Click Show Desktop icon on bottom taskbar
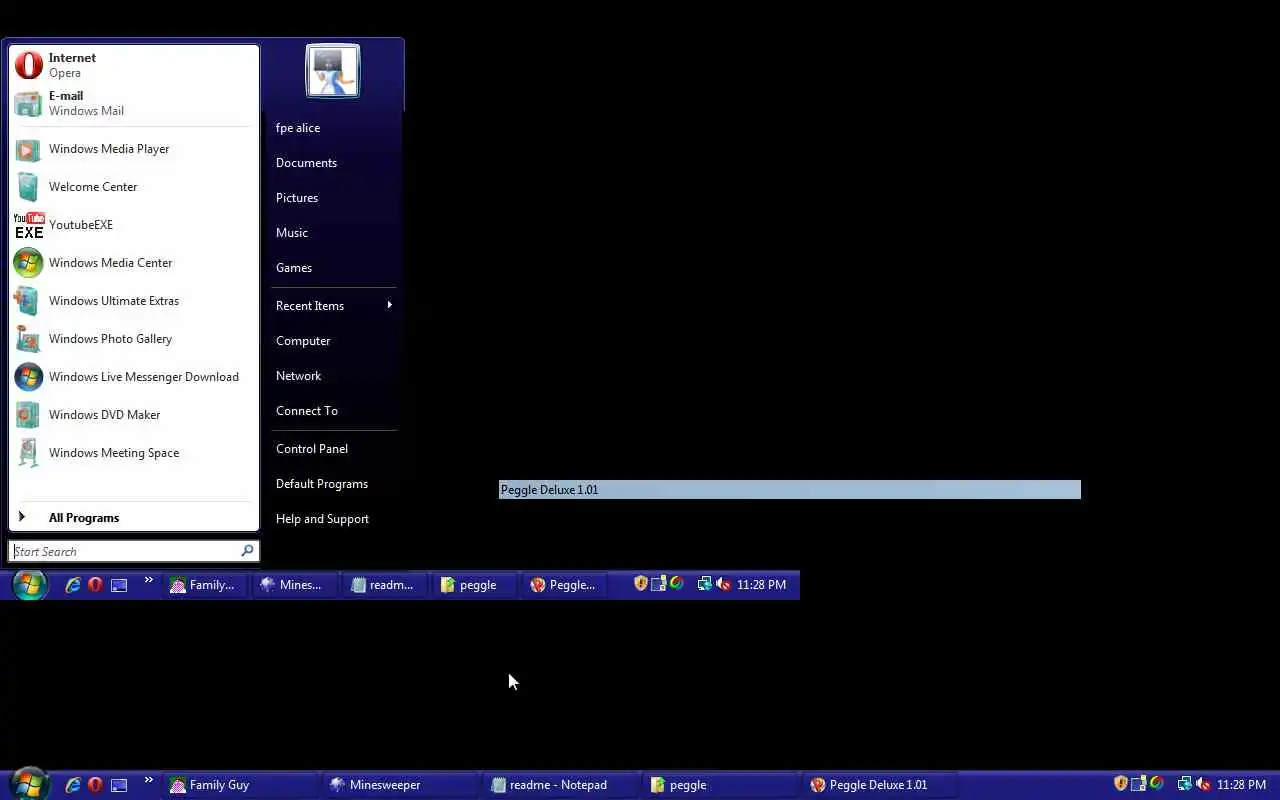 [119, 785]
